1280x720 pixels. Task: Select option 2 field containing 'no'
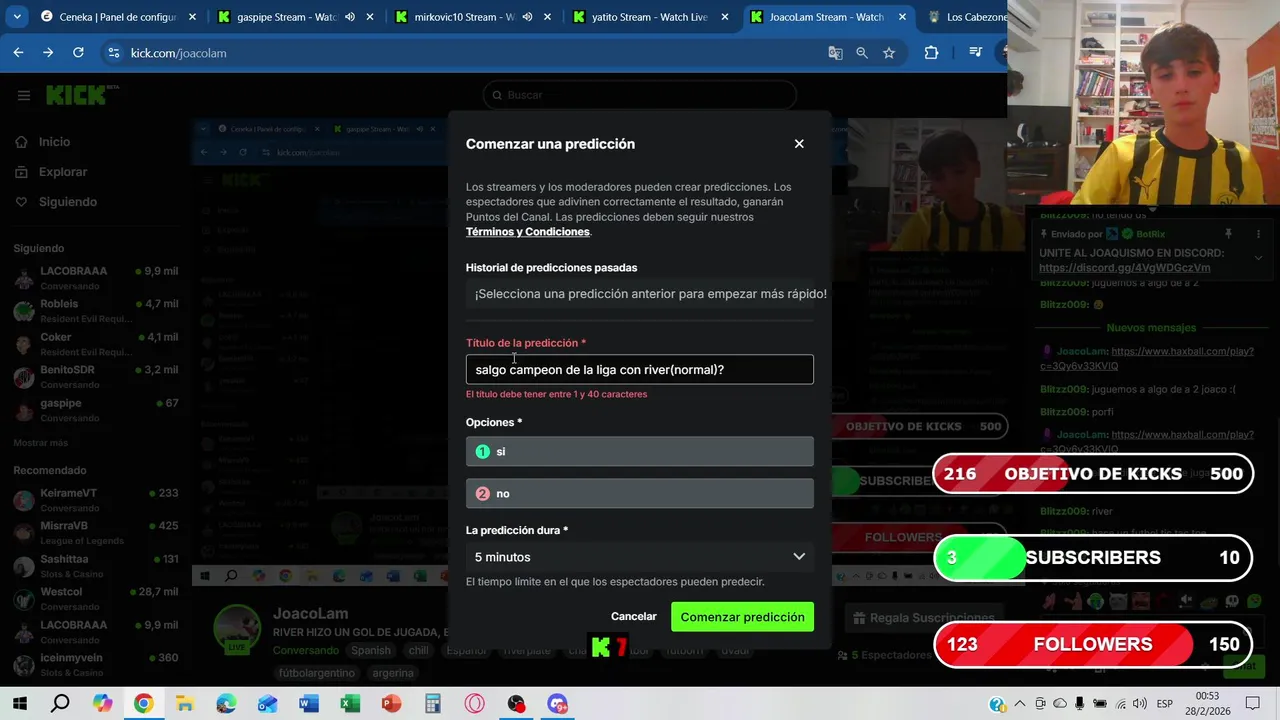pyautogui.click(x=639, y=494)
